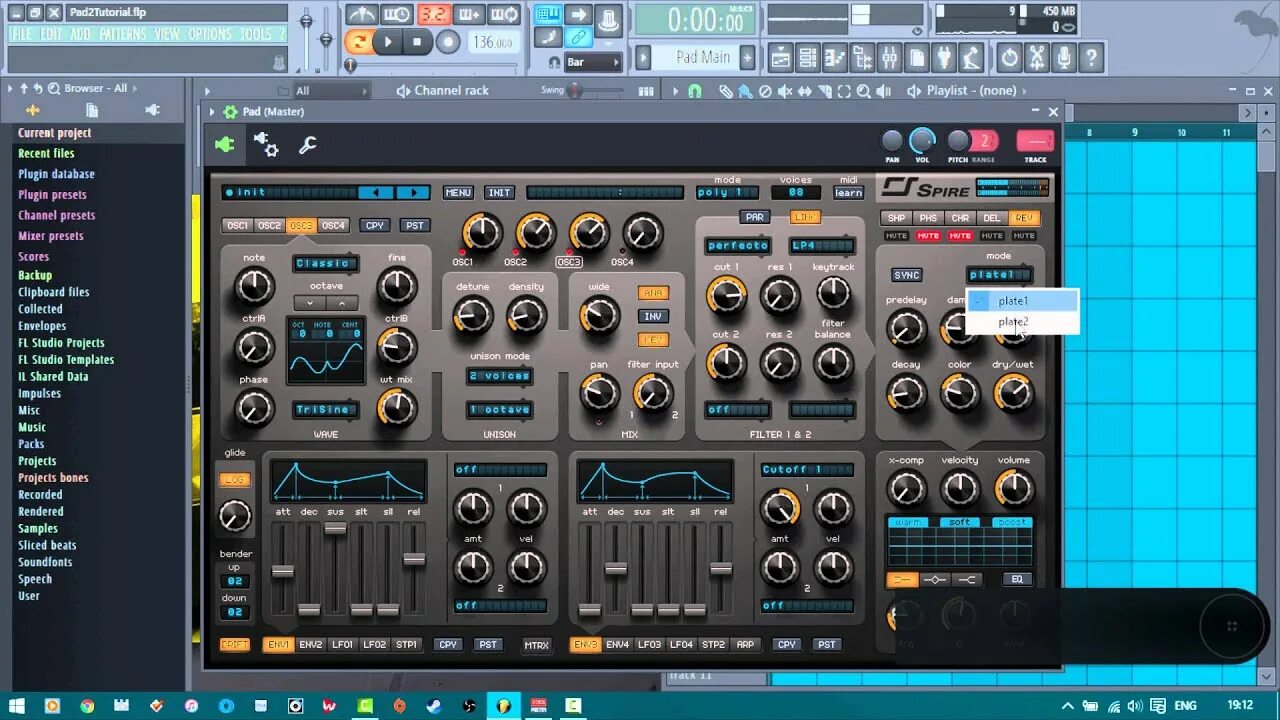The image size is (1280, 720).
Task: Toggle mute under the SHP effect tab
Action: coord(896,236)
